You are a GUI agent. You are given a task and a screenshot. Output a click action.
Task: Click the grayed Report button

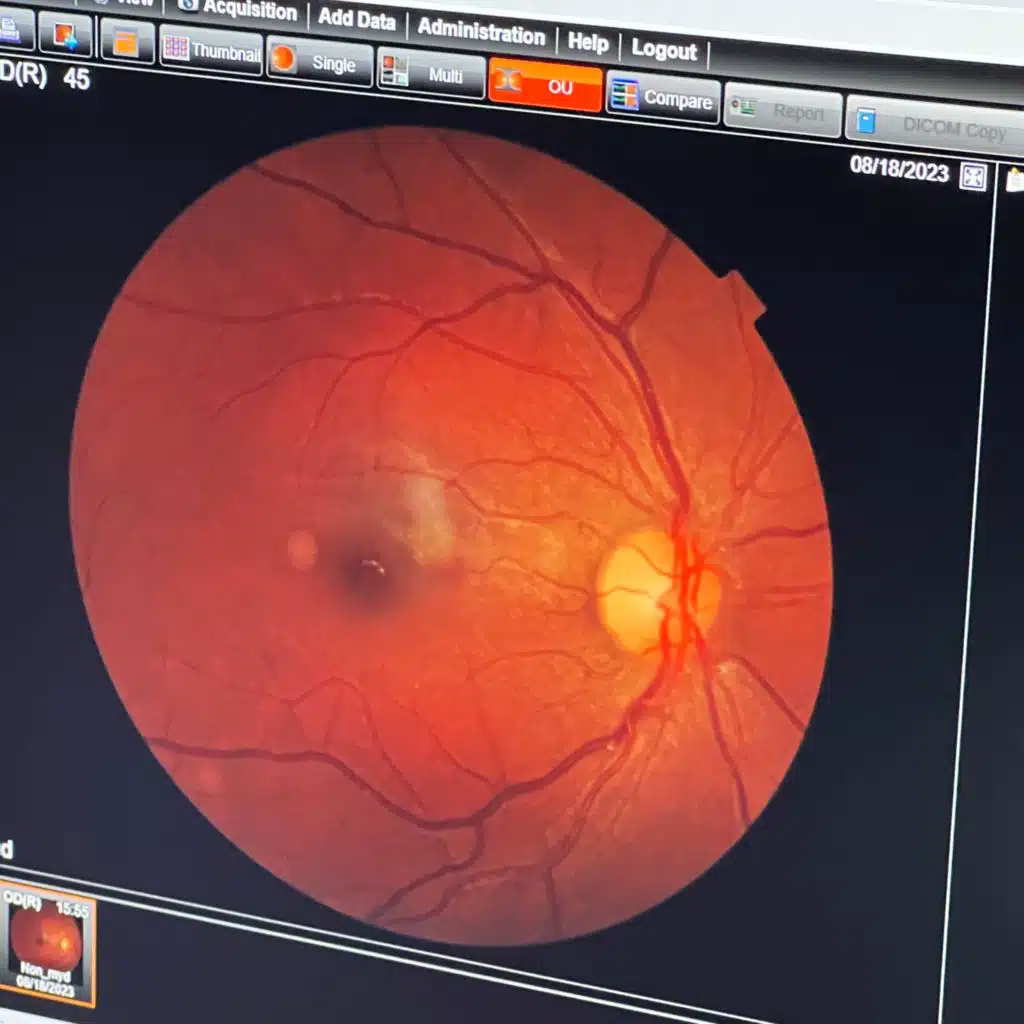[x=782, y=111]
